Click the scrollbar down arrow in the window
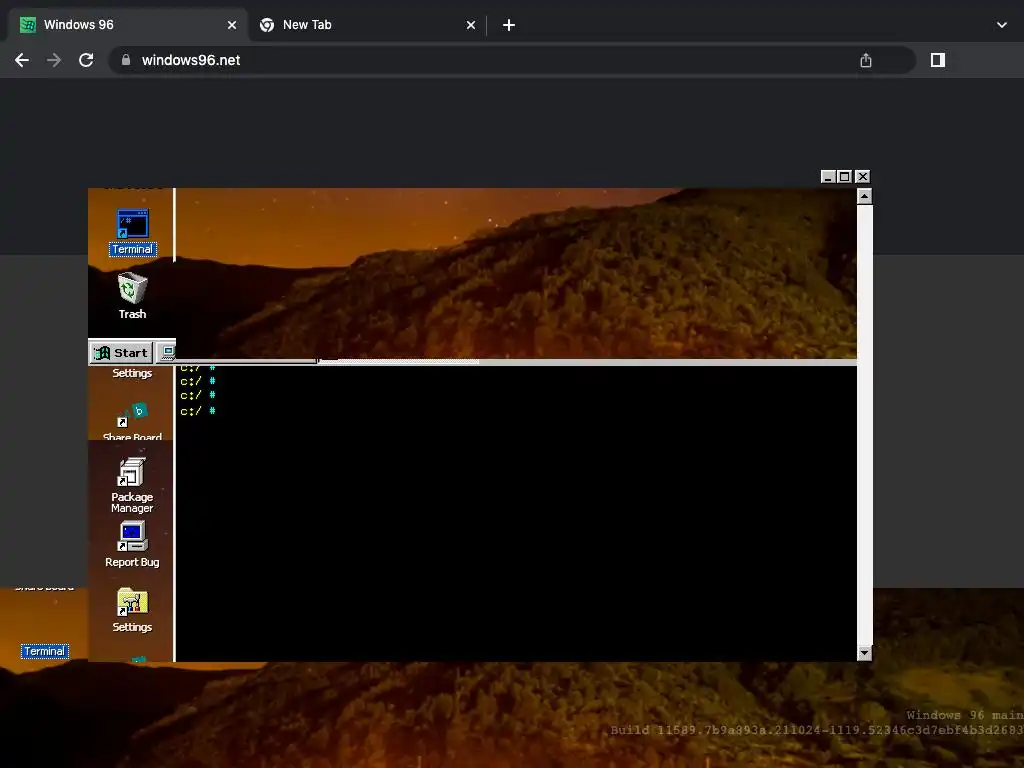 point(865,653)
